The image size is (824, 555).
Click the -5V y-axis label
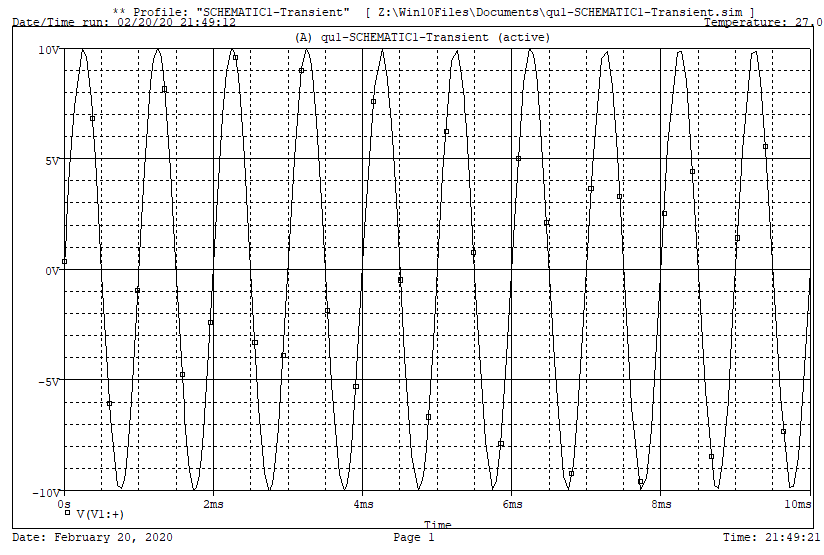[x=48, y=382]
